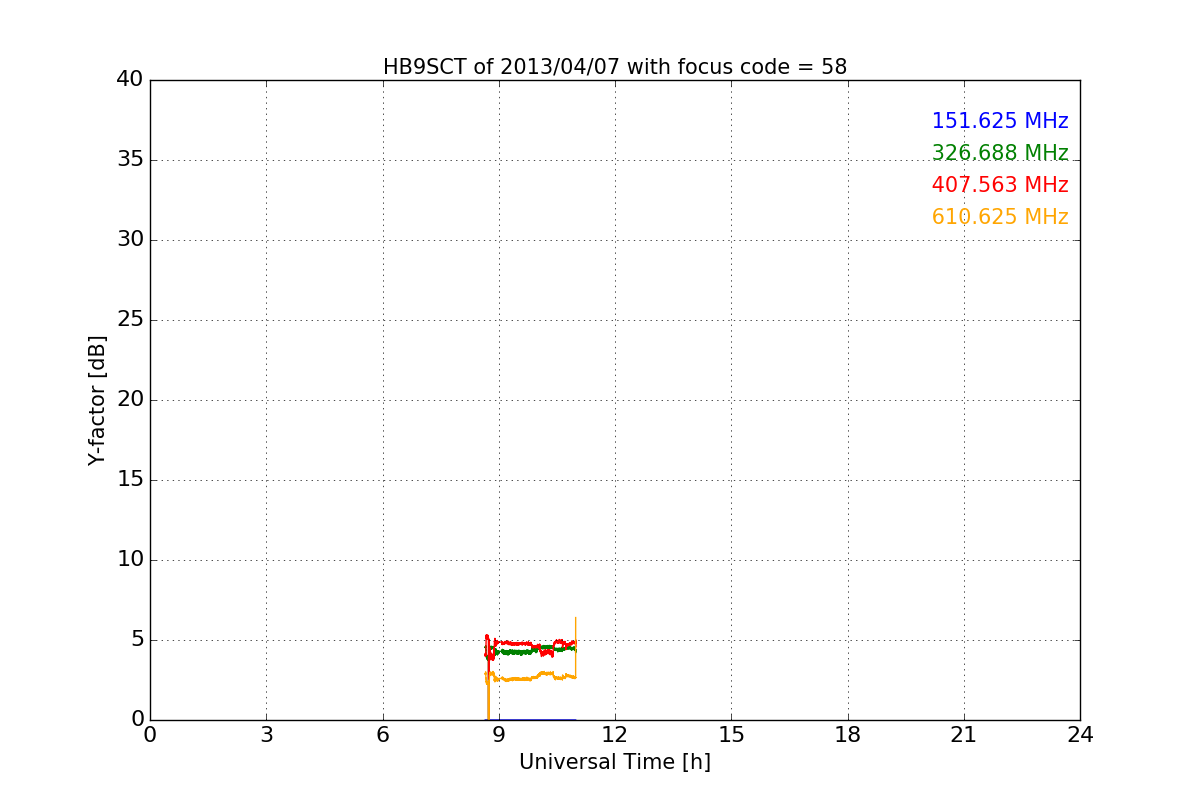This screenshot has height=800, width=1200.
Task: Click the 'Y-factor [dB]' axis label
Action: 97,400
